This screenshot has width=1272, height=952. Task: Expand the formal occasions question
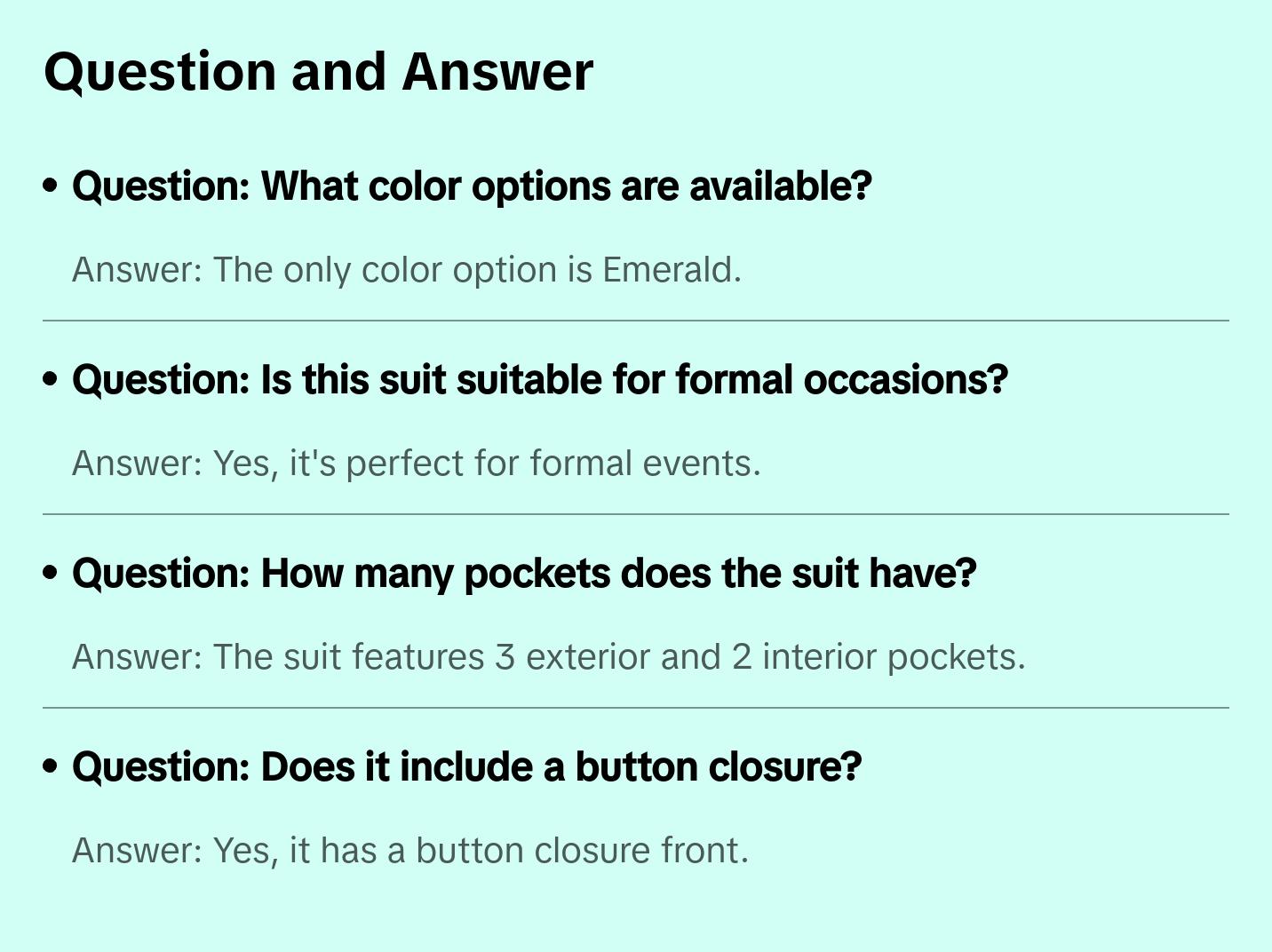(539, 380)
